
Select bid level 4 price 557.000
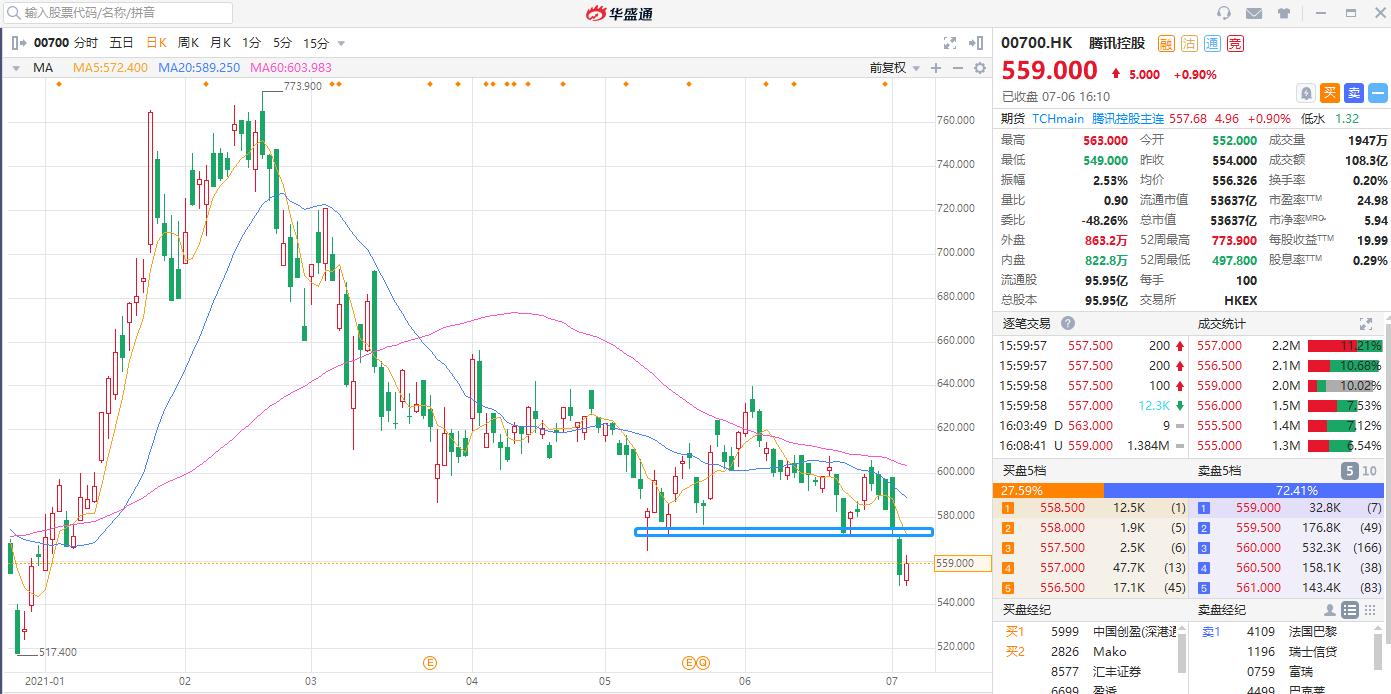pos(1064,568)
